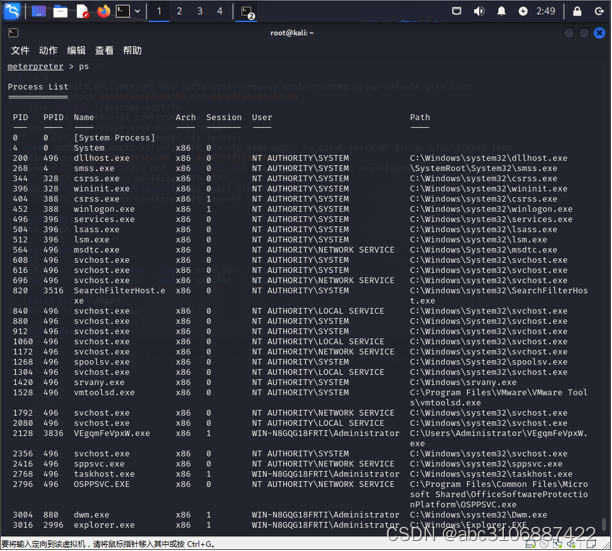612x551 pixels.
Task: Select dllhost.exe process name
Action: pos(101,158)
